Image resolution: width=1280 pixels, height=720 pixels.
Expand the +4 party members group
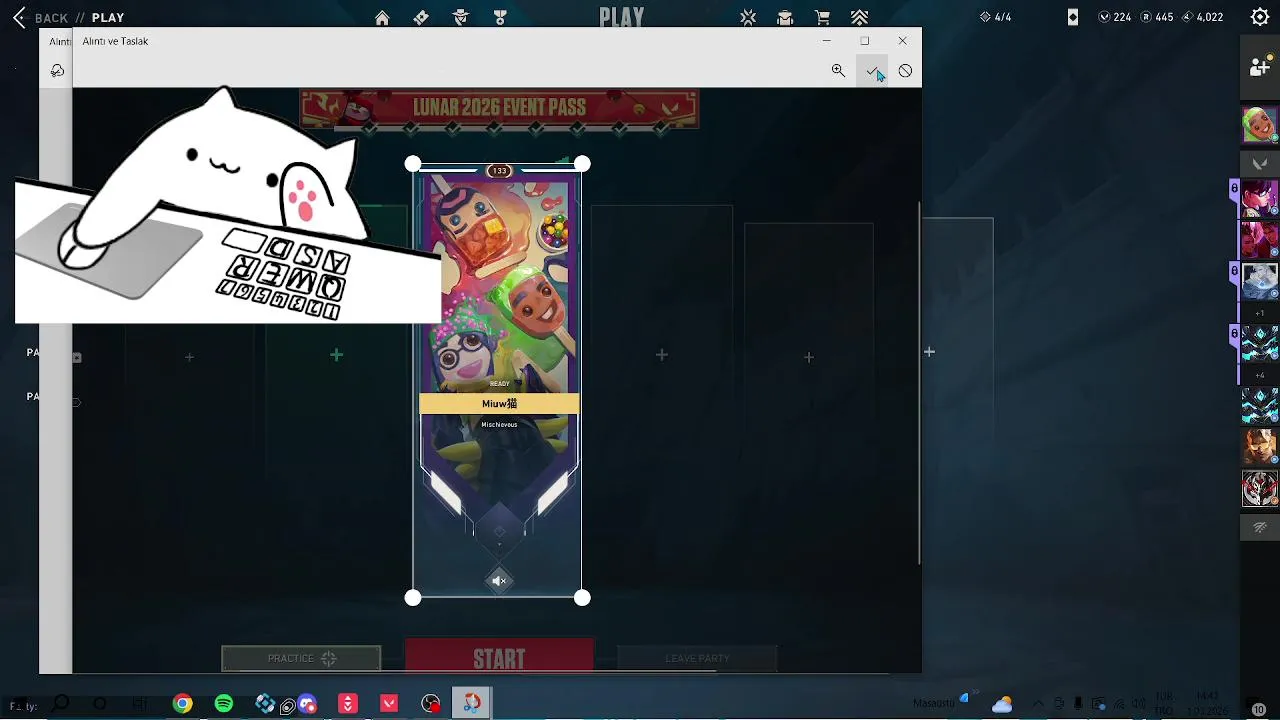pos(1260,375)
